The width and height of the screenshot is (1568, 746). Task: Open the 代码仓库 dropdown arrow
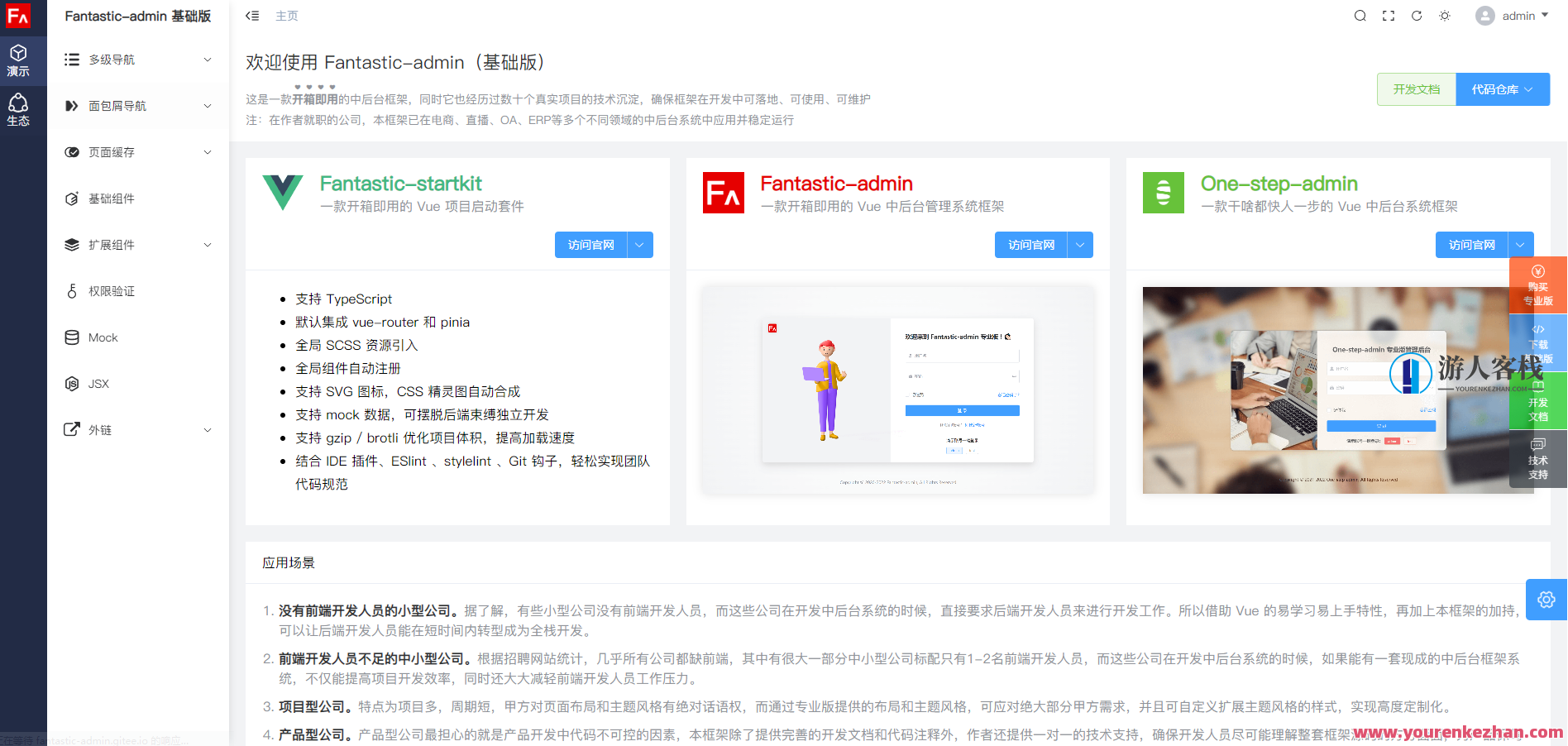click(x=1527, y=88)
